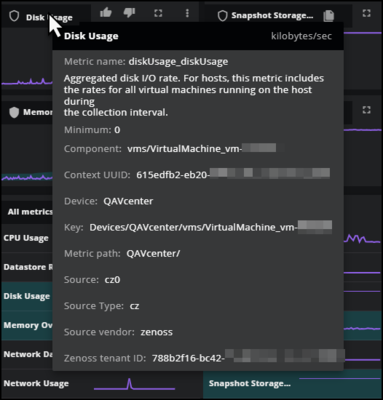Click Device value QAVcenter in tooltip
Screen dimensions: 383x400
tap(128, 201)
